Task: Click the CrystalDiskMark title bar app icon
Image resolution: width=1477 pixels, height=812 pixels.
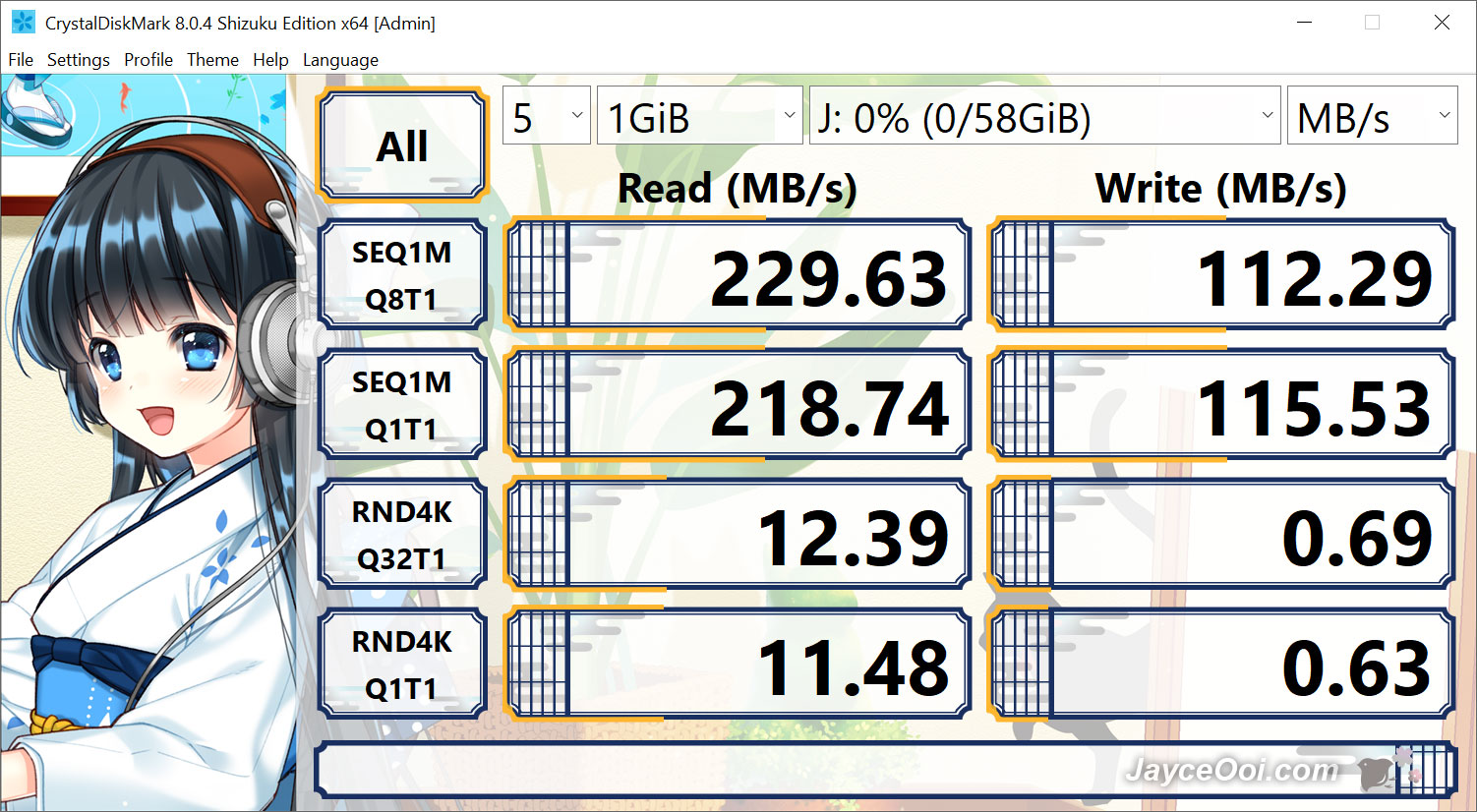Action: (x=23, y=23)
